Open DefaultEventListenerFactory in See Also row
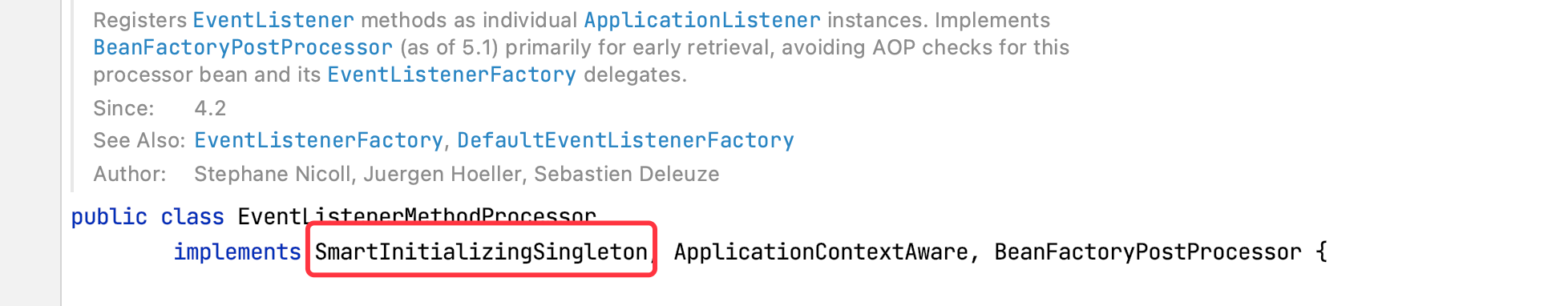Viewport: 1568px width, 306px height. tap(625, 140)
